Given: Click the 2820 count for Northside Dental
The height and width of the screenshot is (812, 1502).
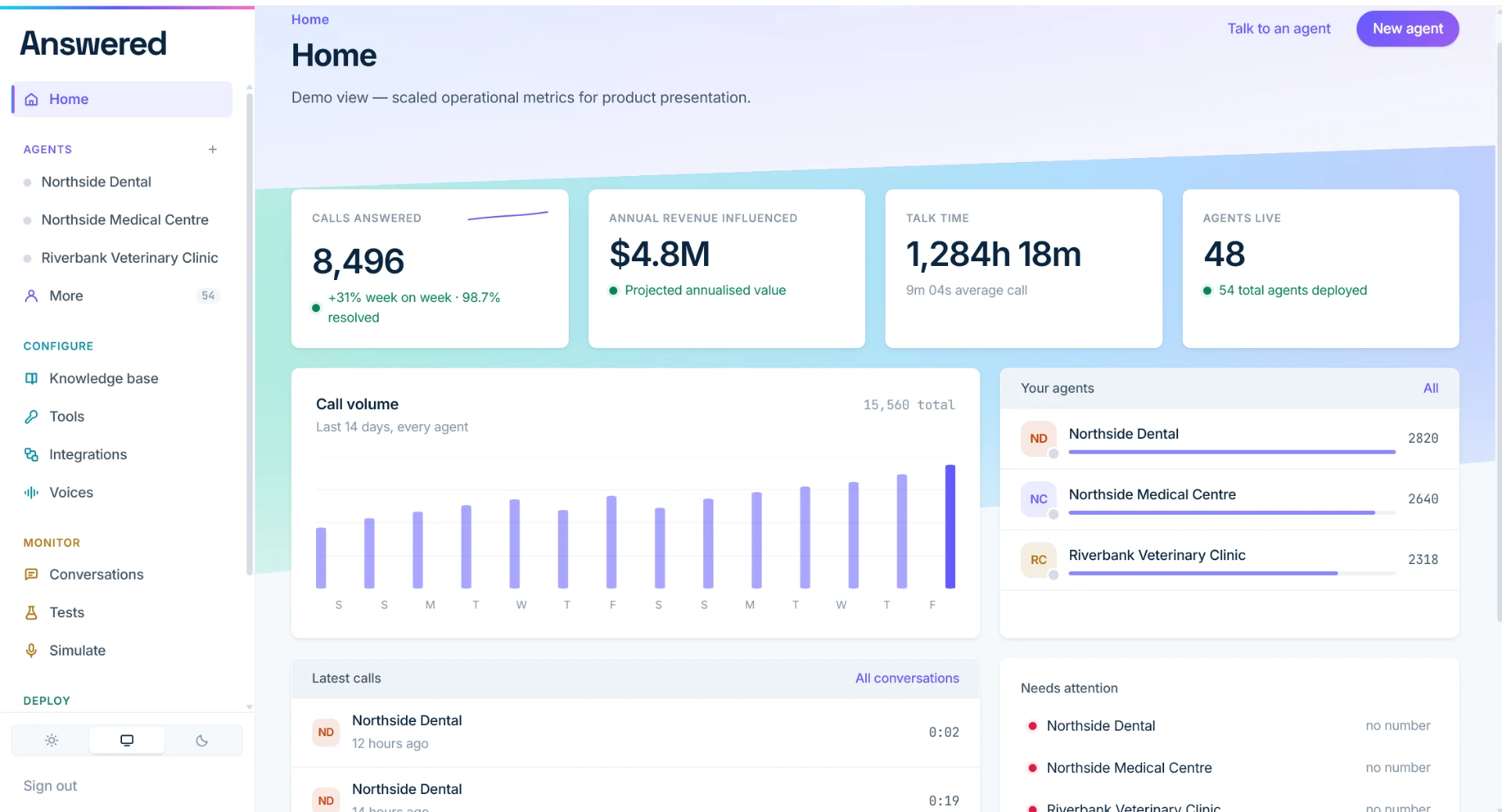Looking at the screenshot, I should 1423,439.
